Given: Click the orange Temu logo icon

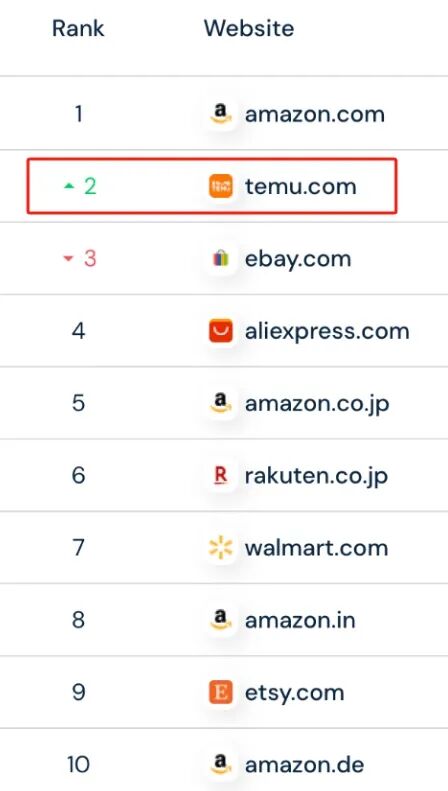Looking at the screenshot, I should pyautogui.click(x=221, y=187).
